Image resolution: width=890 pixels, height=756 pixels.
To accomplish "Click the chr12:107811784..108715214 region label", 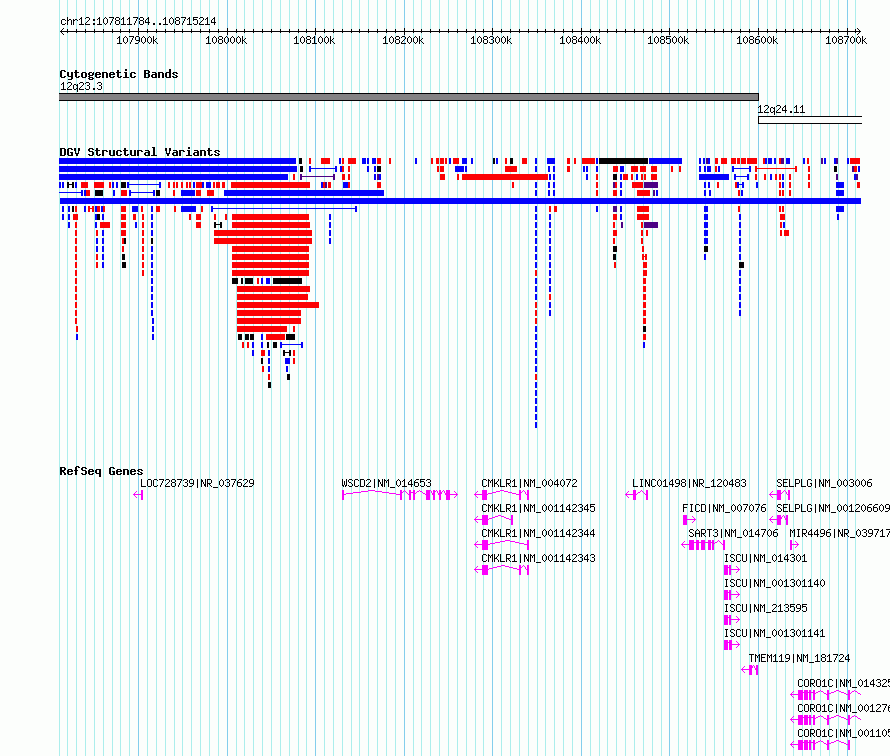I will (x=138, y=22).
